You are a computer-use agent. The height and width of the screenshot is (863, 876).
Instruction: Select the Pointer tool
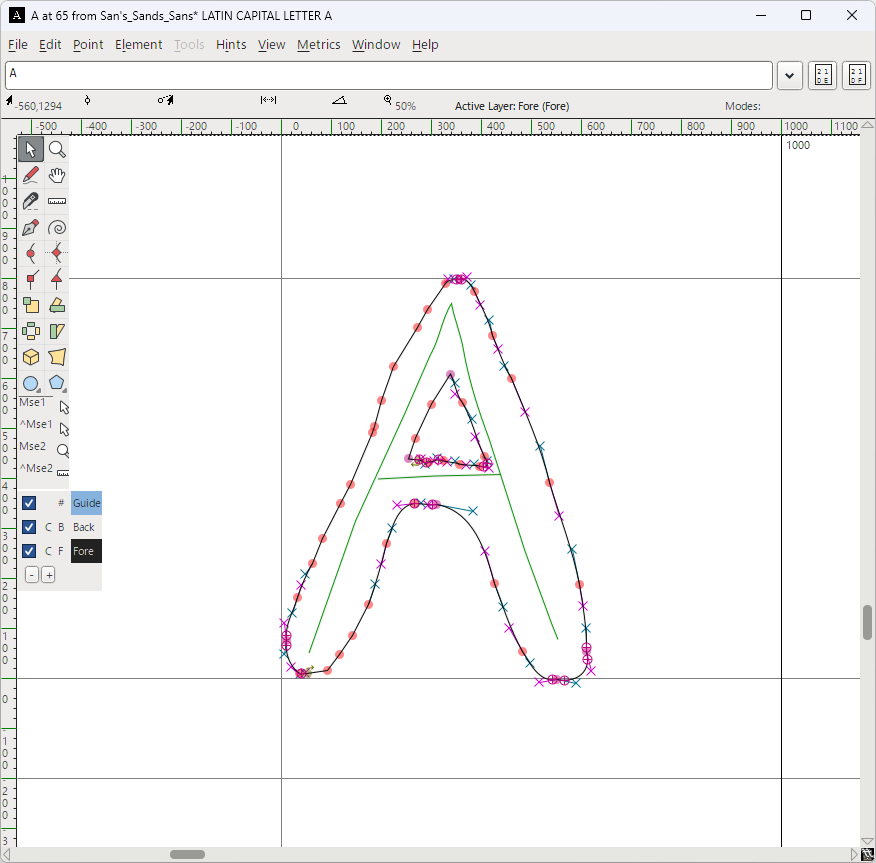coord(31,149)
